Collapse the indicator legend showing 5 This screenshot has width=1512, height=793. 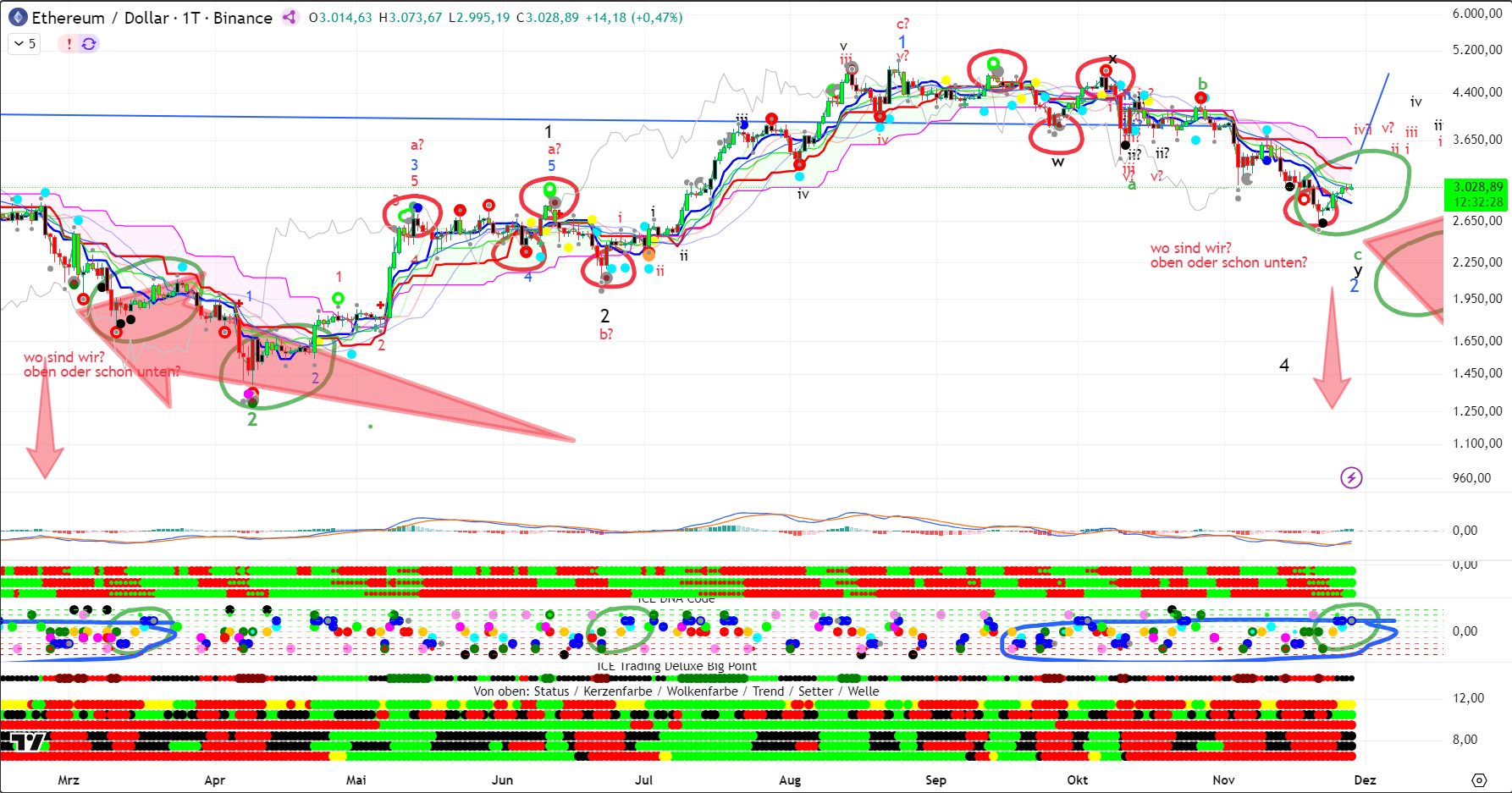19,44
